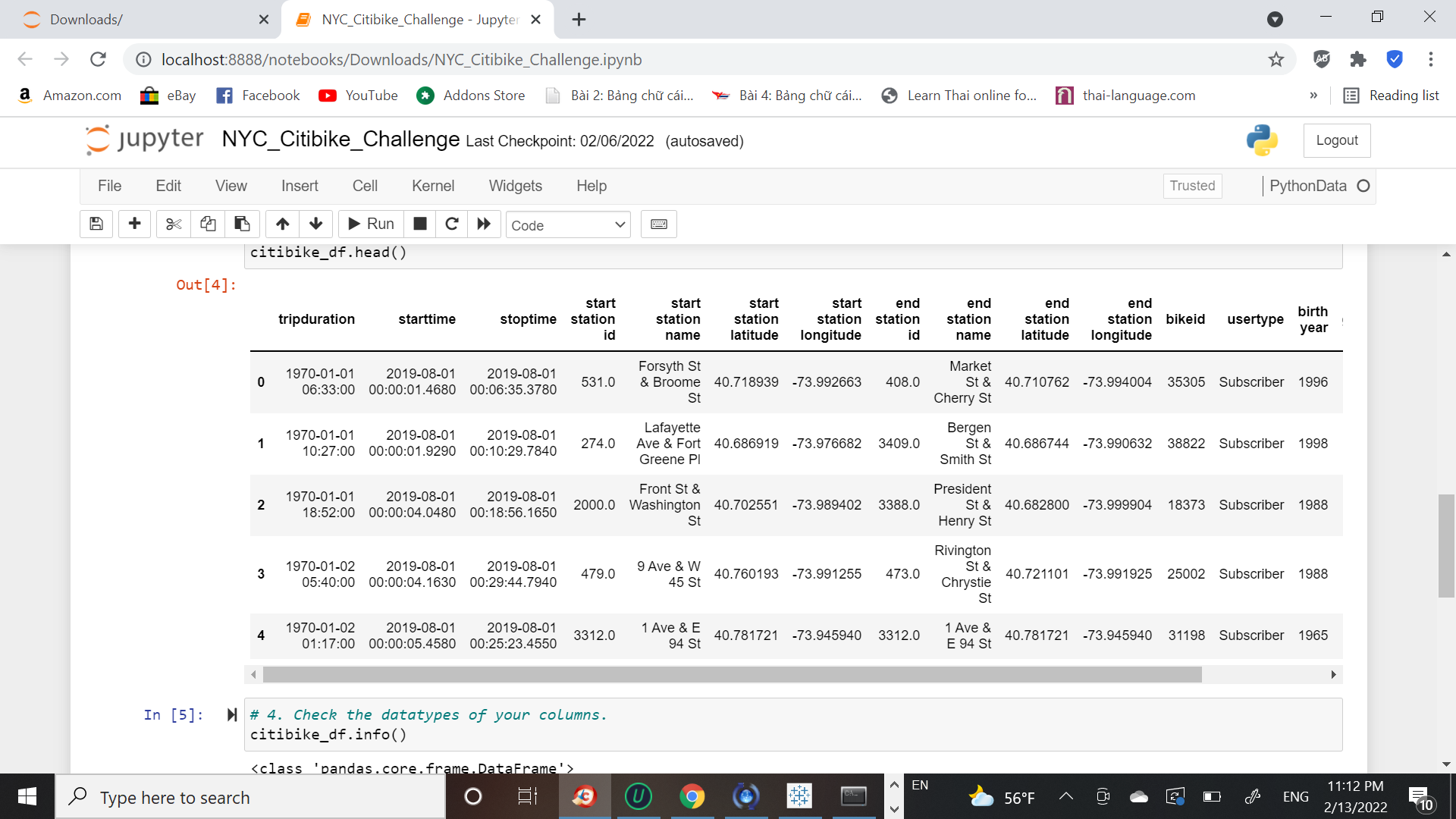
Task: Open the Kernel menu
Action: click(x=432, y=186)
